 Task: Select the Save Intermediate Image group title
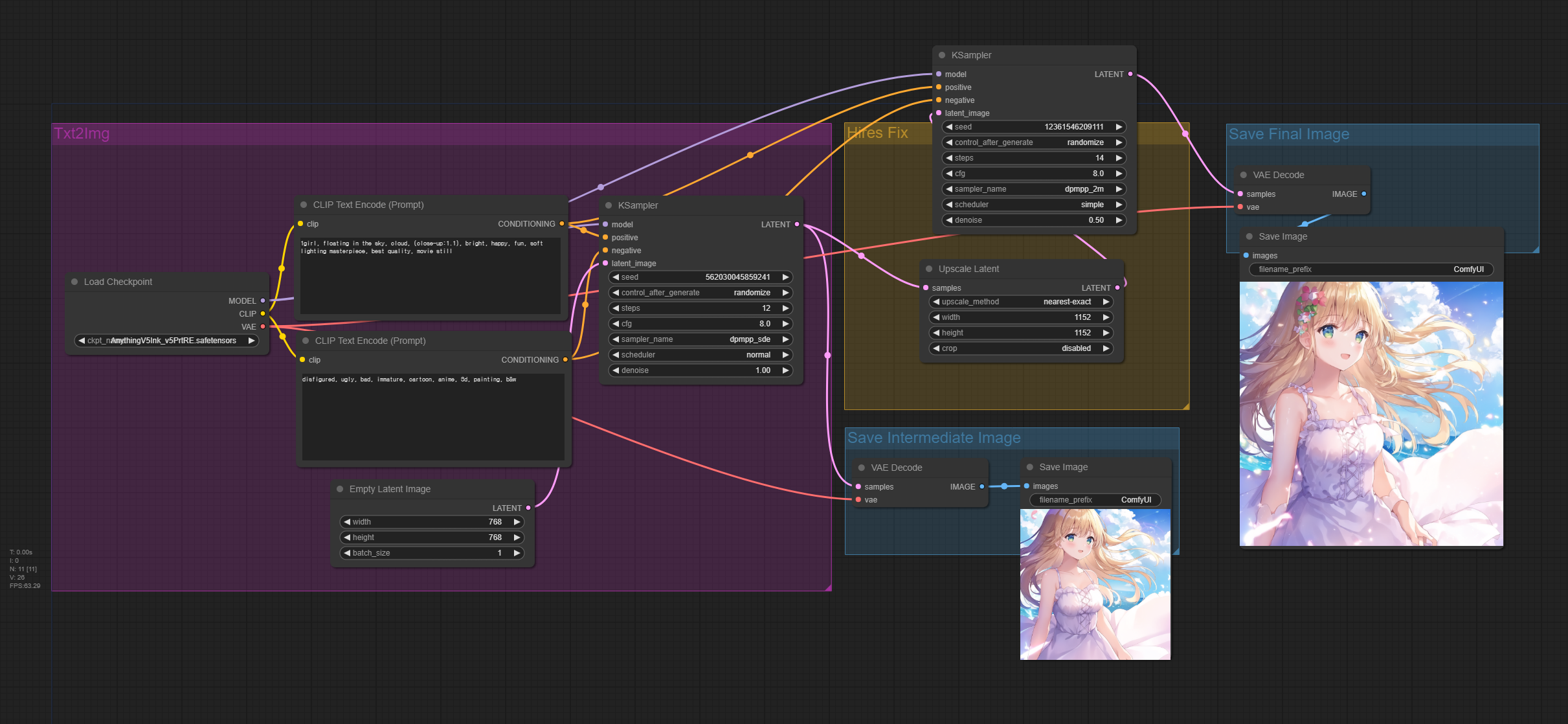[934, 438]
